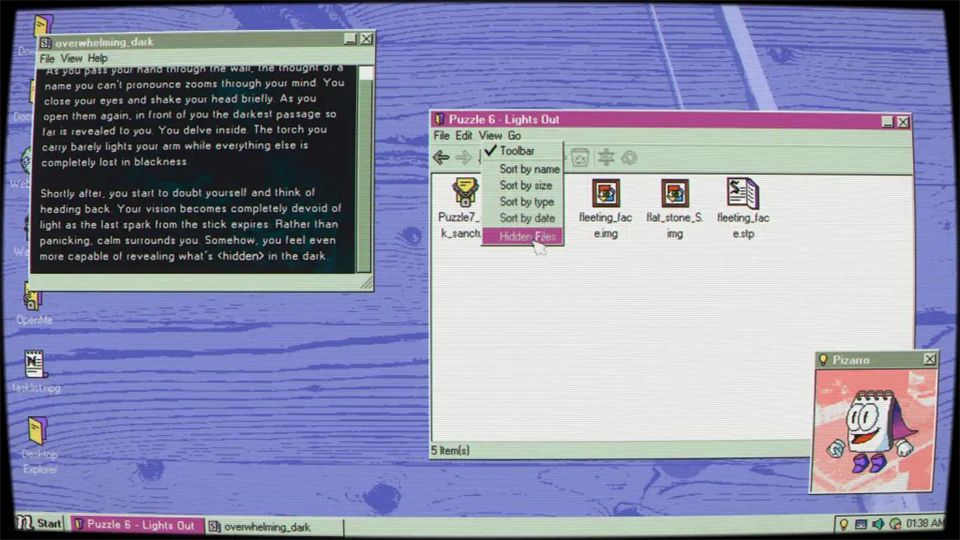Toggle Hidden Files in View menu
The width and height of the screenshot is (960, 540).
tap(522, 236)
